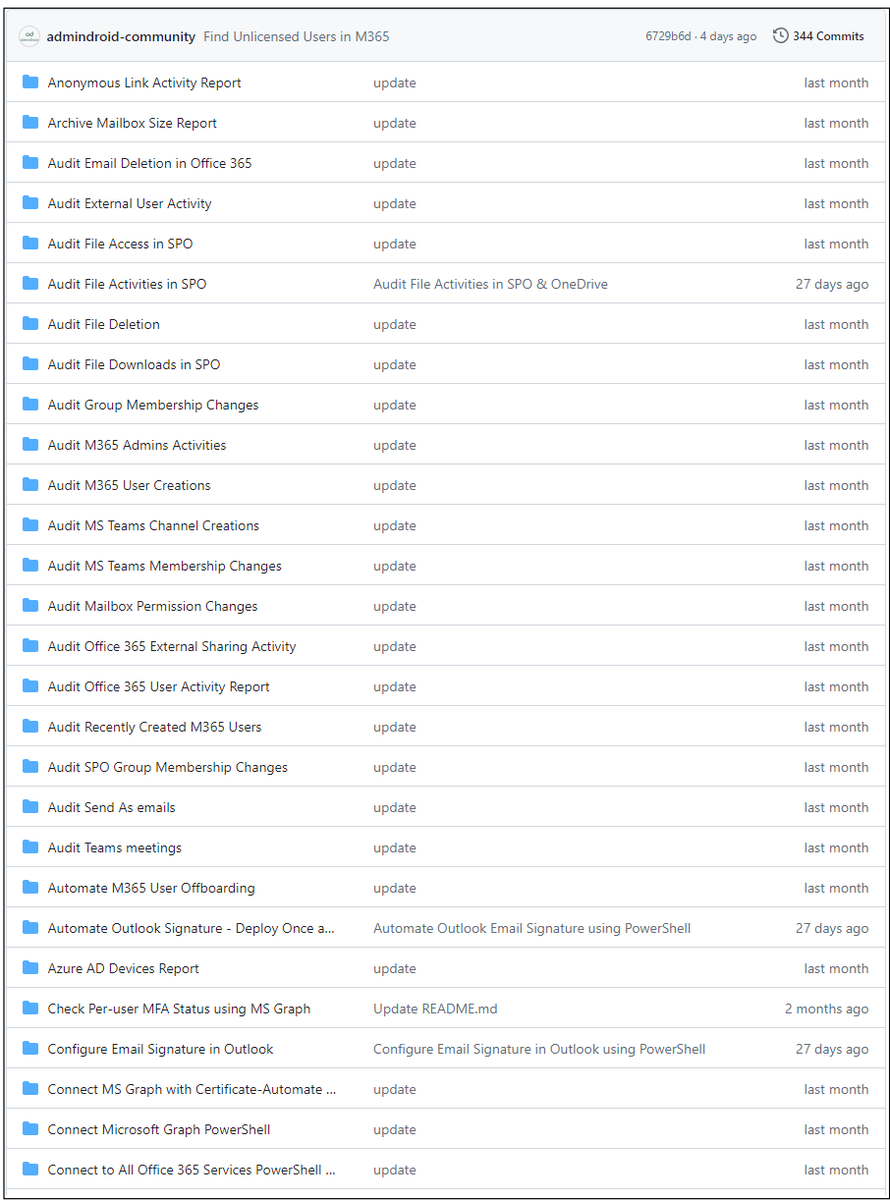
Task: Open Configure Email Signature in Outlook folder
Action: coord(160,1049)
